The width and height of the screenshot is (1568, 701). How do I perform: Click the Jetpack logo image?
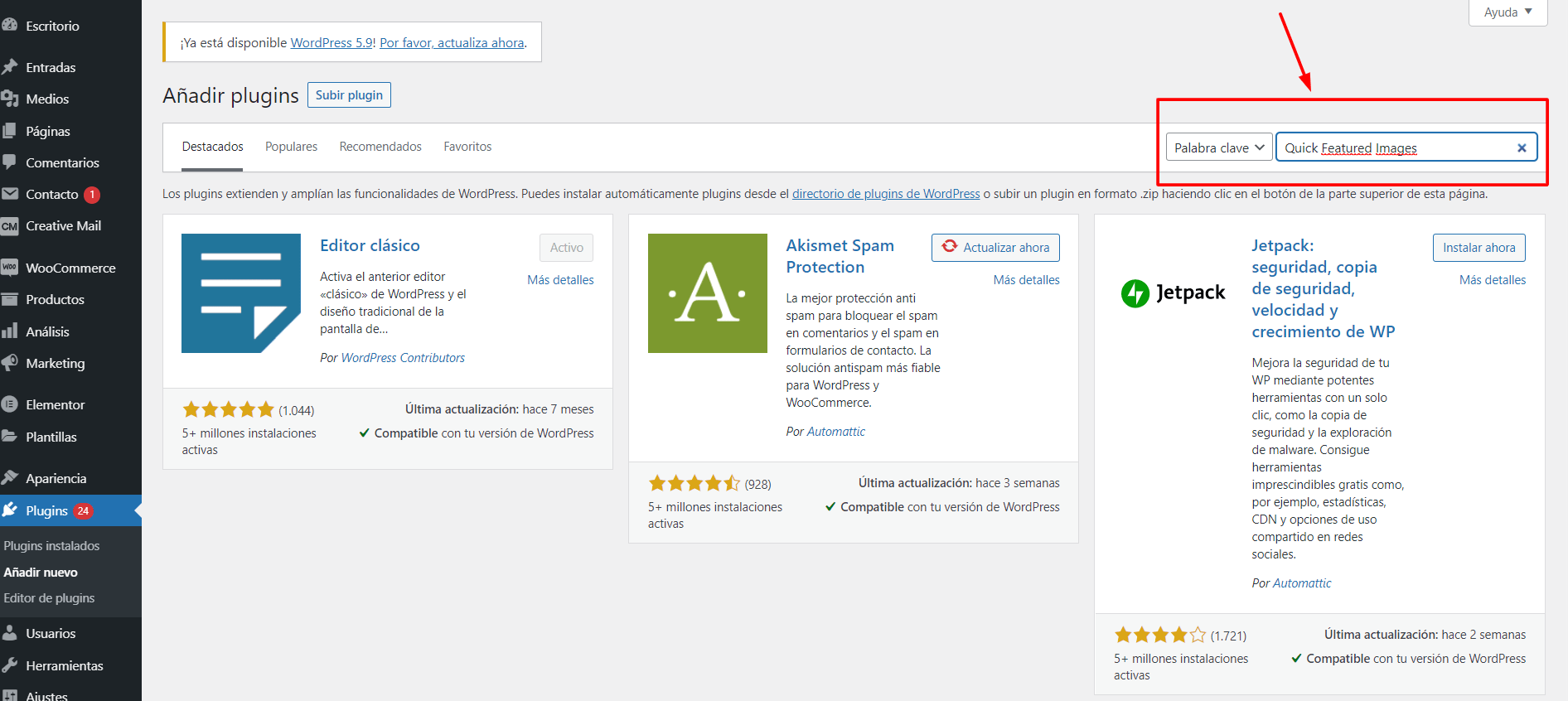1173,292
